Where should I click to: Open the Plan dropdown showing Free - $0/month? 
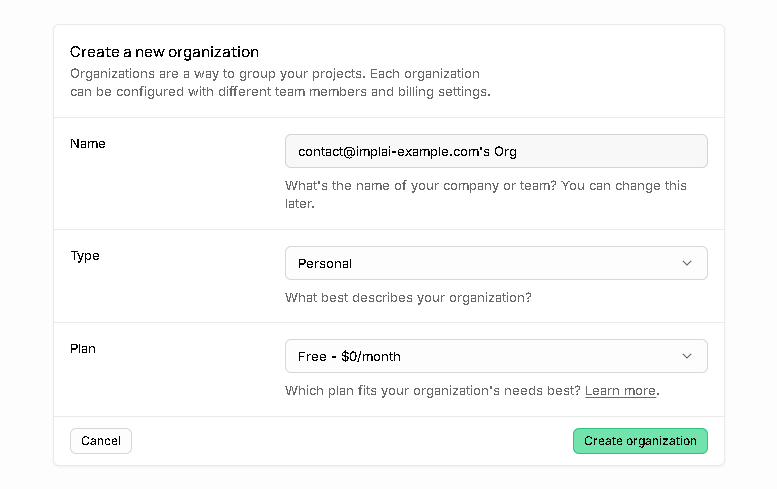[x=496, y=356]
